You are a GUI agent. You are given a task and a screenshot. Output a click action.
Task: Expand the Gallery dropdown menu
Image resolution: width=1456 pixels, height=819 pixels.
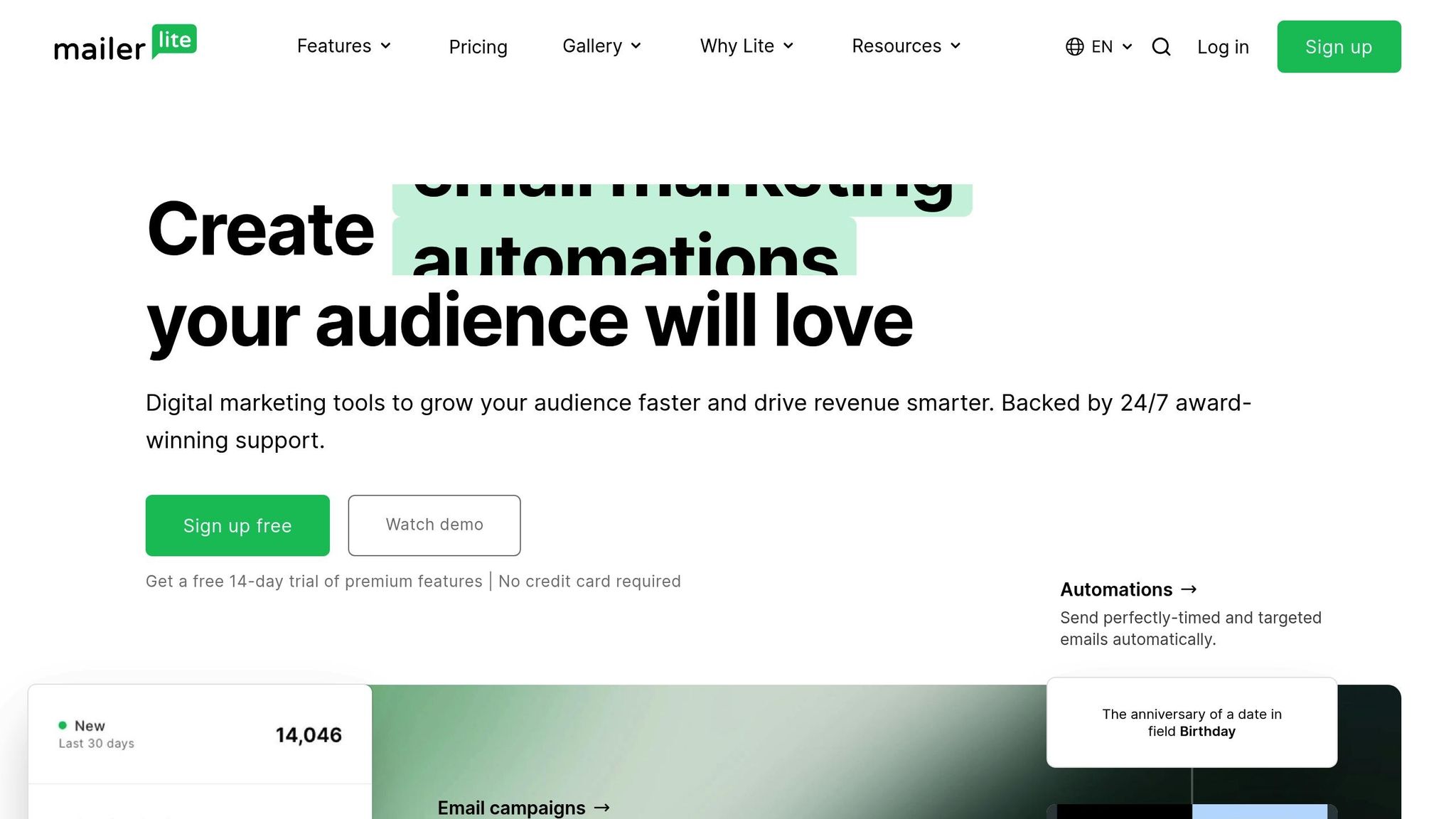coord(602,46)
